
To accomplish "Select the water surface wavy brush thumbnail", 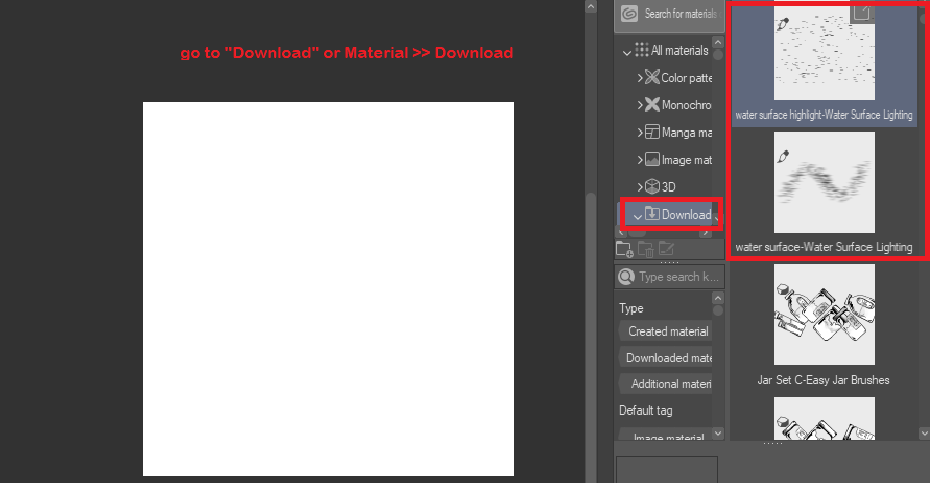I will click(824, 182).
